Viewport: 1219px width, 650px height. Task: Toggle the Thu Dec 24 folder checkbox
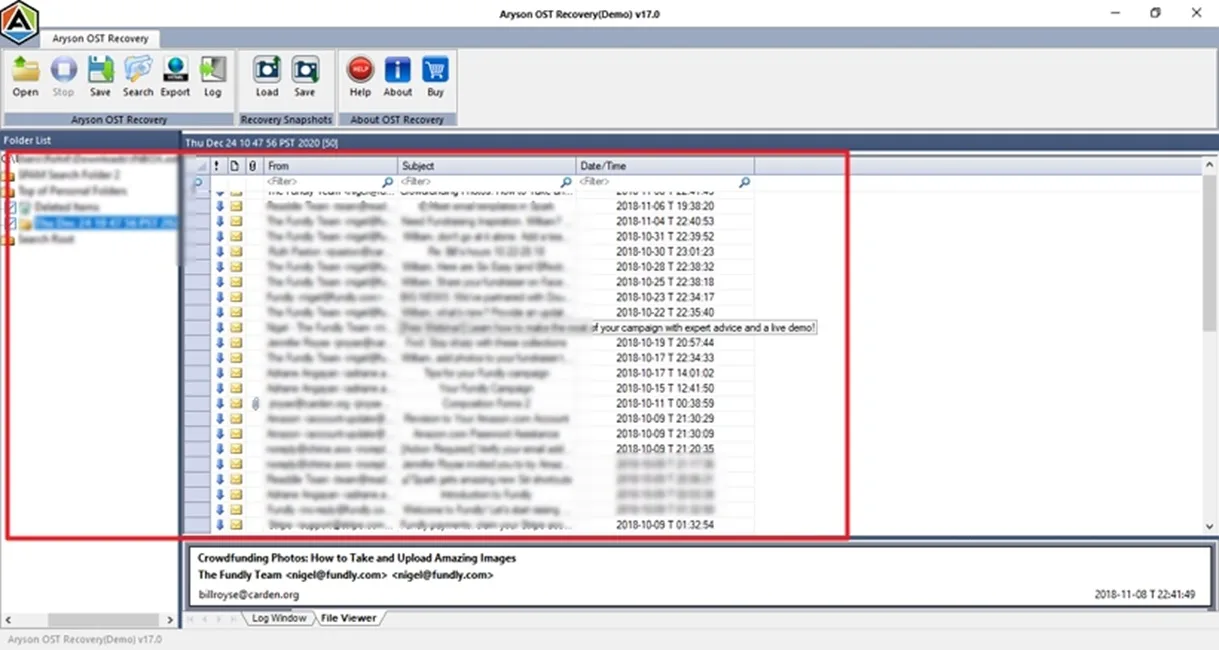[x=12, y=223]
